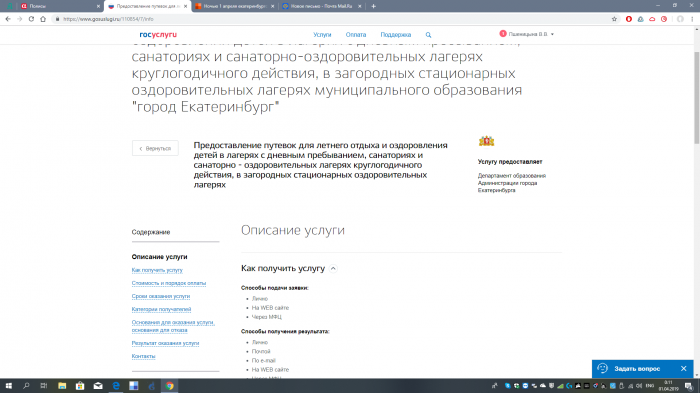The image size is (700, 393).
Task: Open the Оплата menu item
Action: [356, 35]
